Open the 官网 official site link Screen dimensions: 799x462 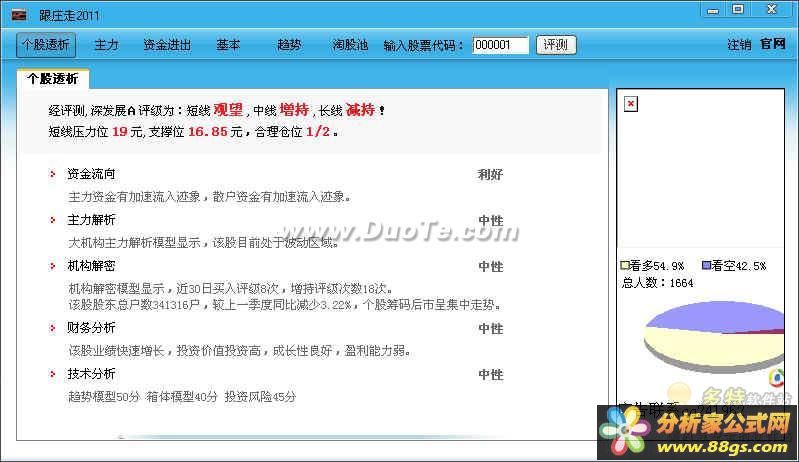coord(773,44)
